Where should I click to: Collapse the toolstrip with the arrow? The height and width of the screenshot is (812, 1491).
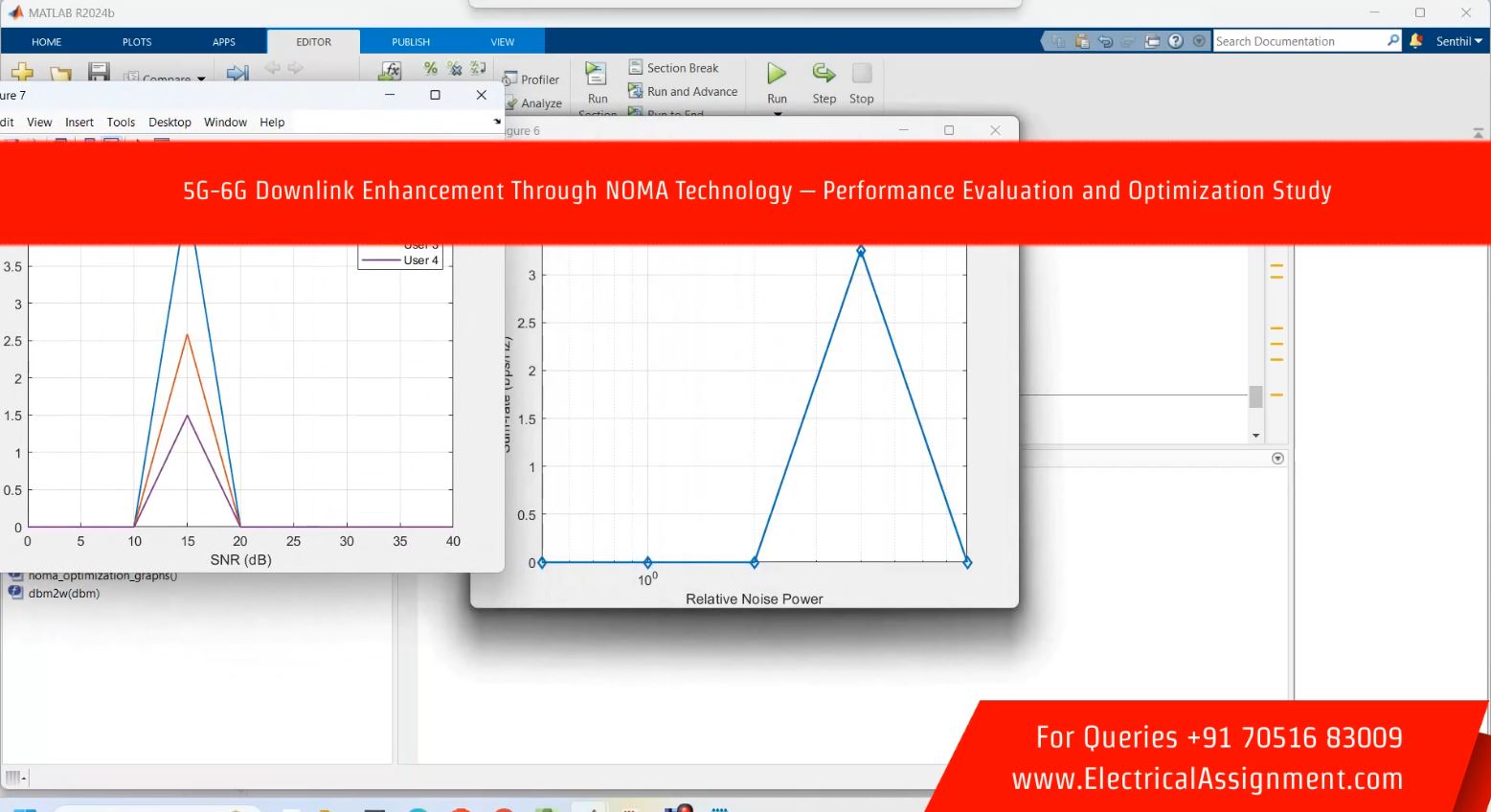(x=1478, y=133)
